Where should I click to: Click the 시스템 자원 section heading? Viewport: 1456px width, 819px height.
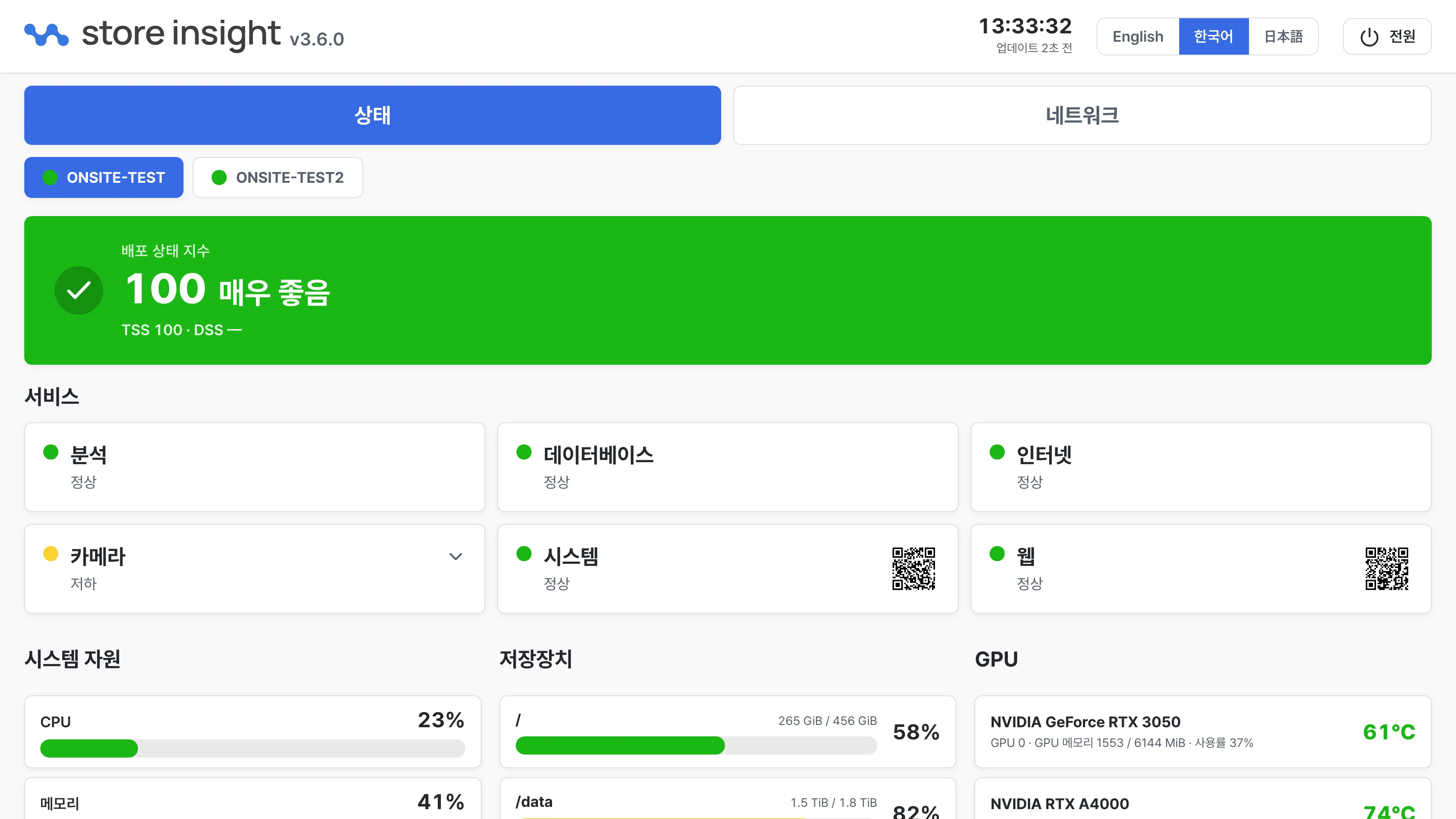pos(72,659)
